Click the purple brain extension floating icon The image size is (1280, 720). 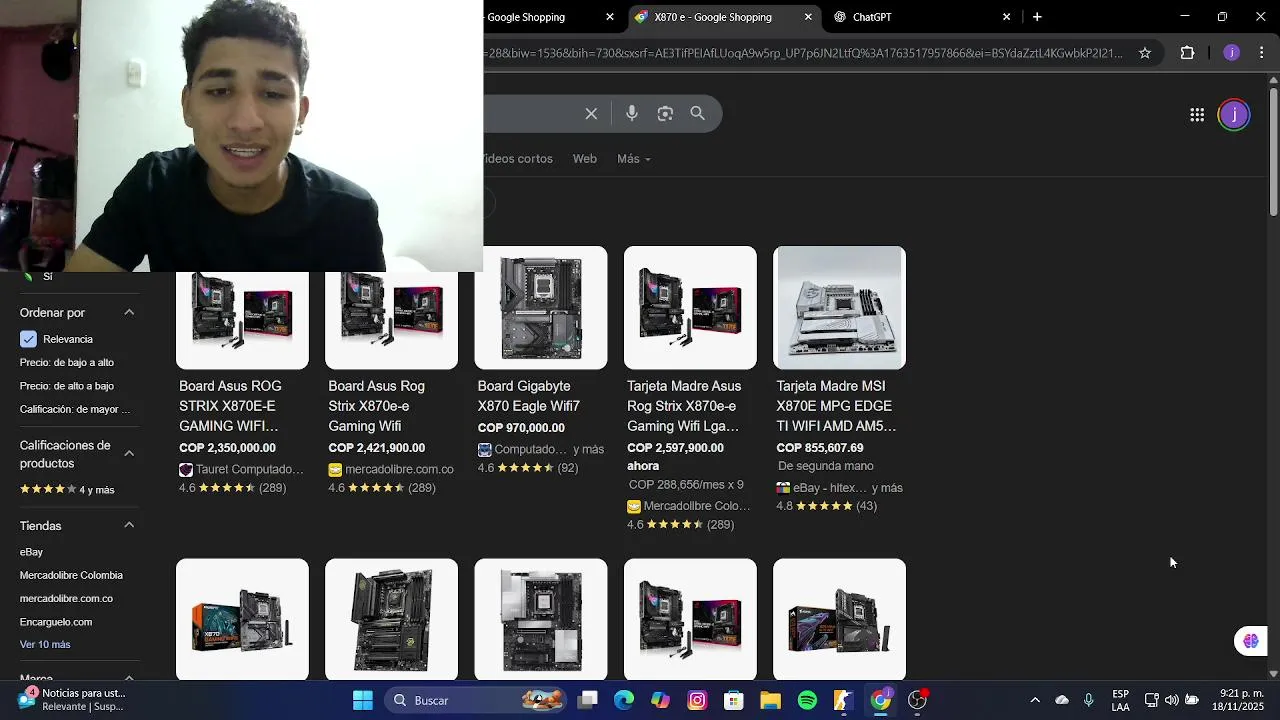click(x=1251, y=641)
